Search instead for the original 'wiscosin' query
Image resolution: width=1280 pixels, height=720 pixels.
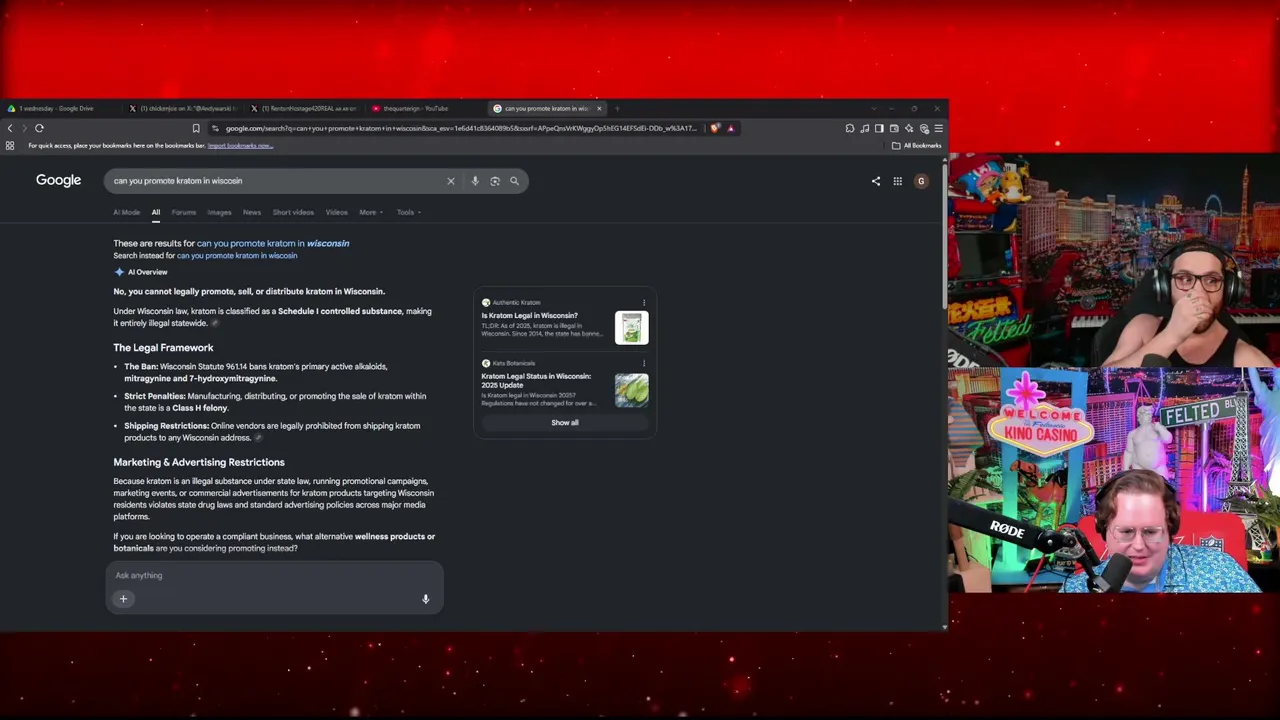[x=237, y=256]
